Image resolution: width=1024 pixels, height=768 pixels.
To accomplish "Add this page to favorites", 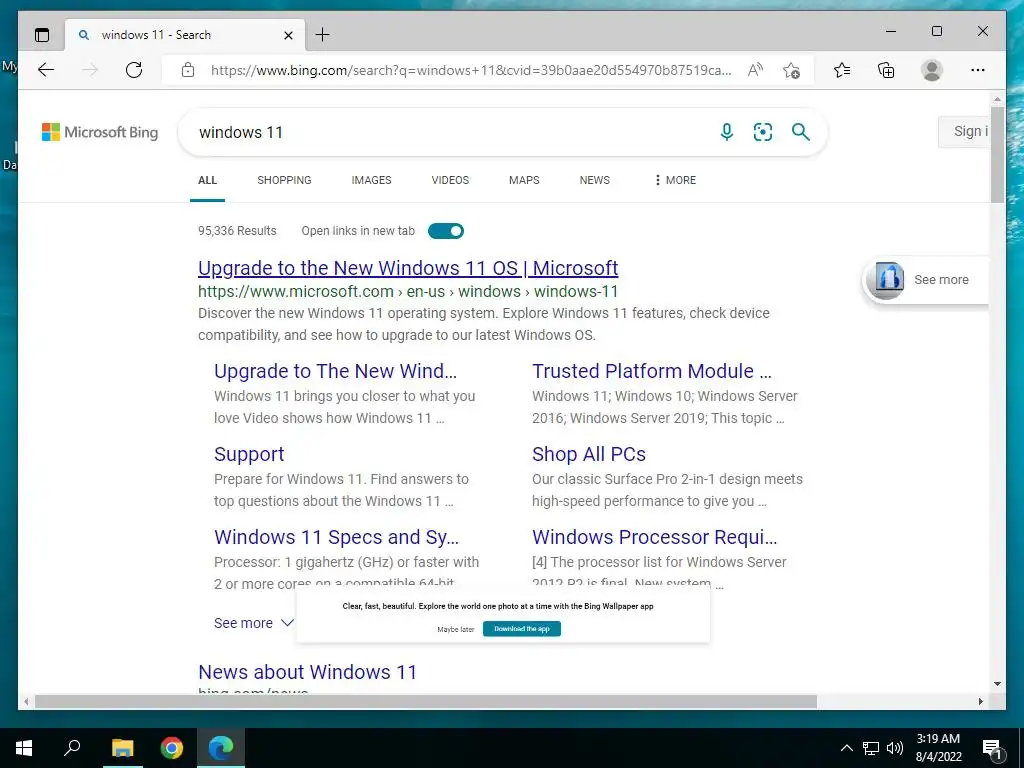I will (x=792, y=70).
